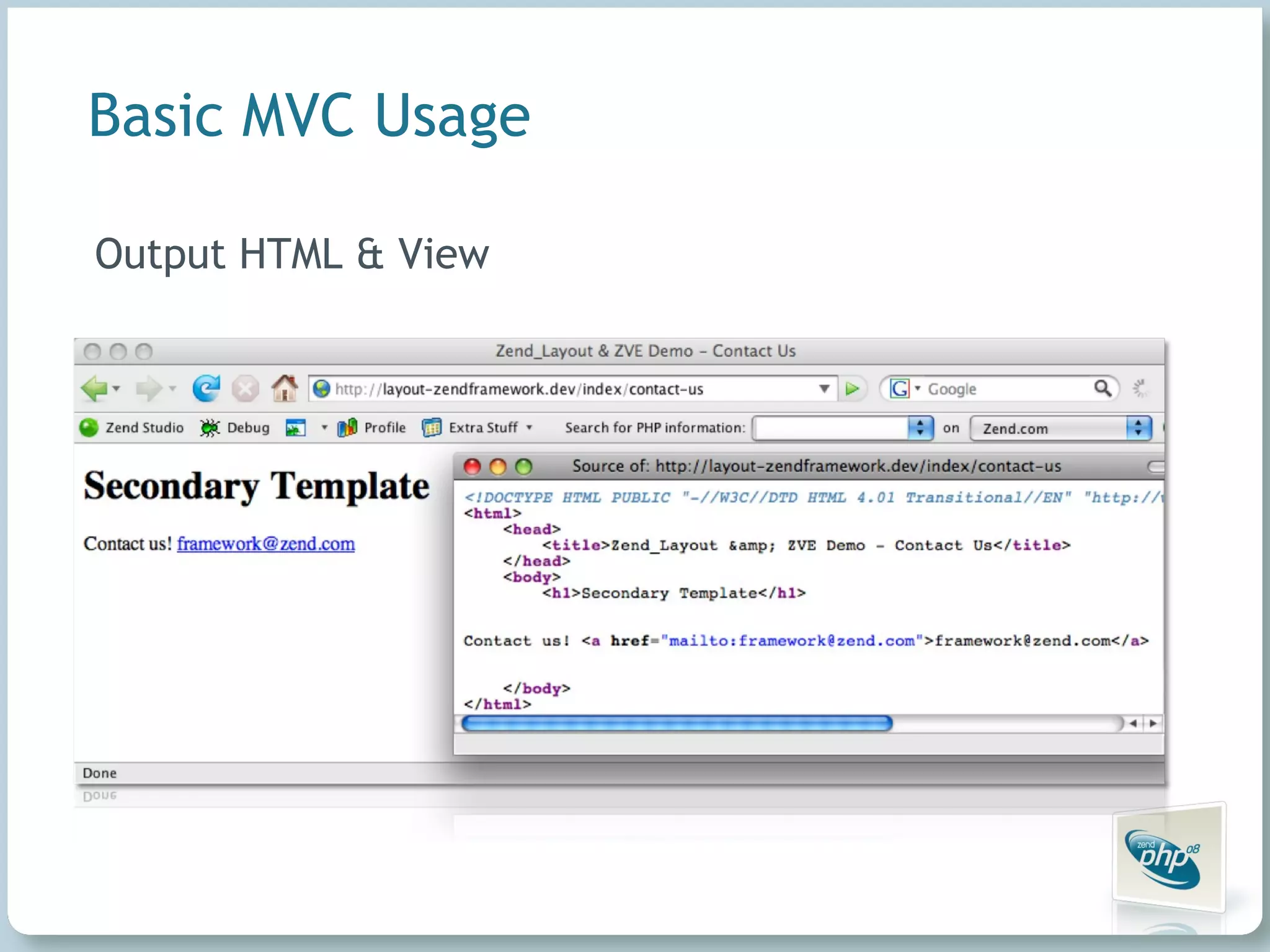The height and width of the screenshot is (952, 1270).
Task: Click the Done status bar text
Action: coord(100,773)
